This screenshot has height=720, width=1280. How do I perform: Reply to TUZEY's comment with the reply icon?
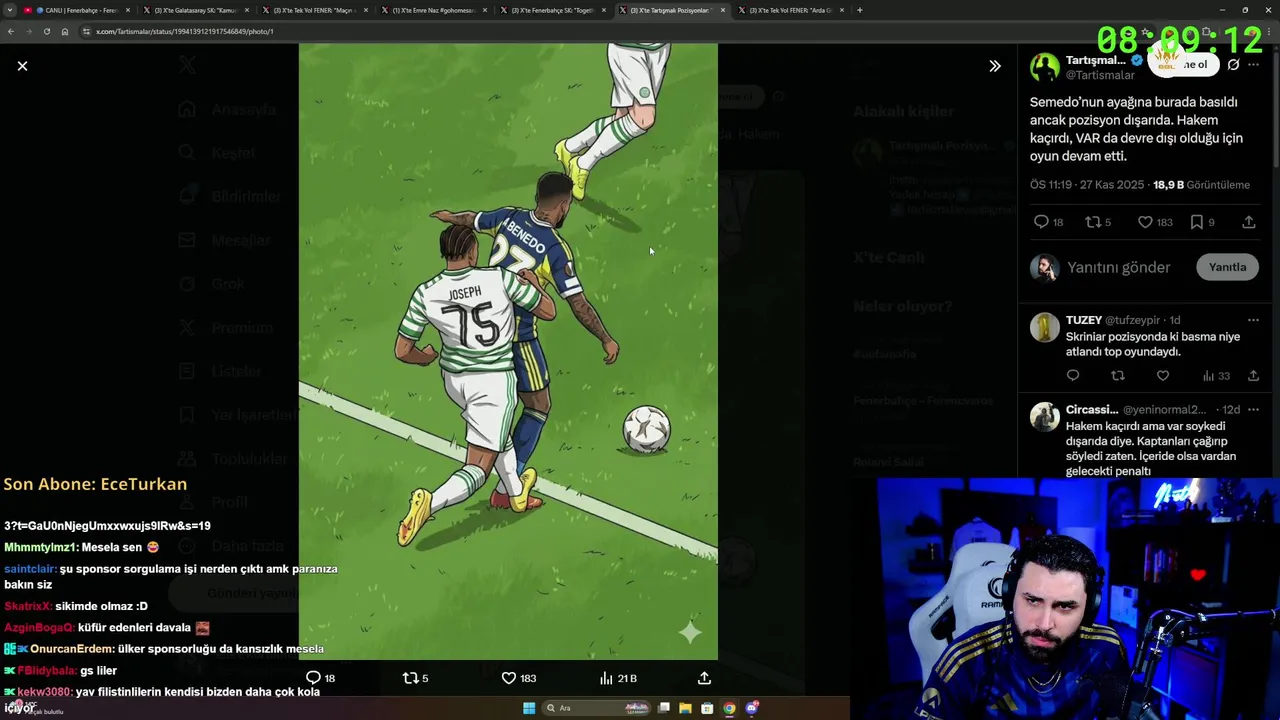[x=1073, y=376]
